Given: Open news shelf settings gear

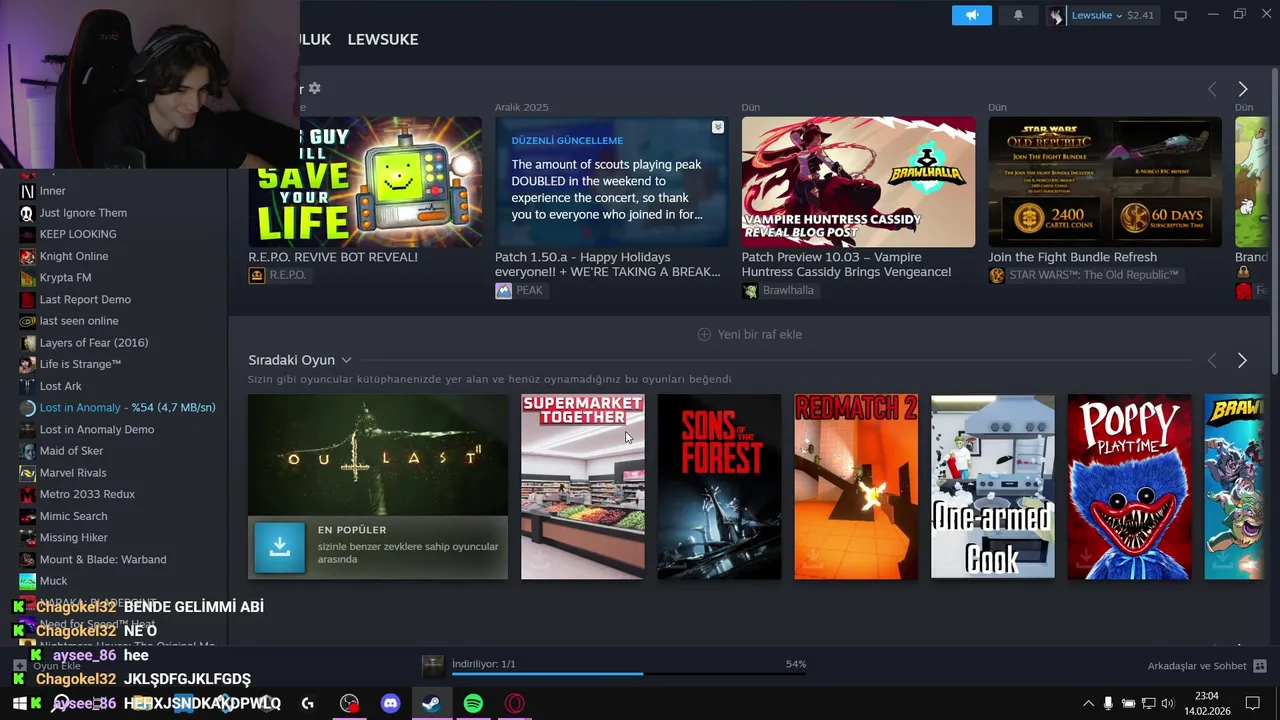Looking at the screenshot, I should (x=314, y=88).
